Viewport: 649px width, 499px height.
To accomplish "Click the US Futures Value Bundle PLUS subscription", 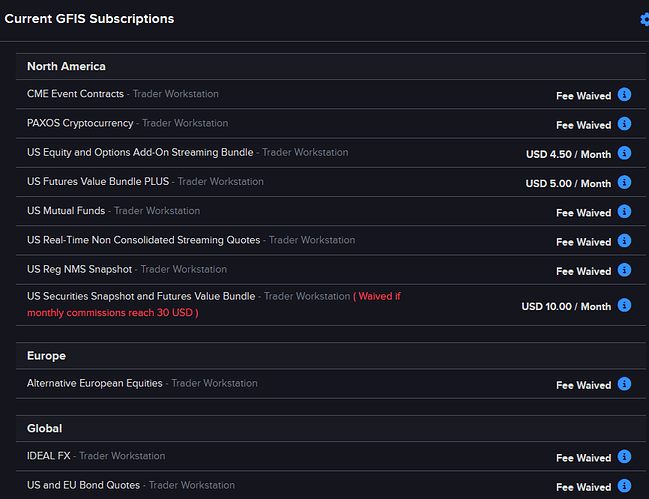I will click(98, 182).
